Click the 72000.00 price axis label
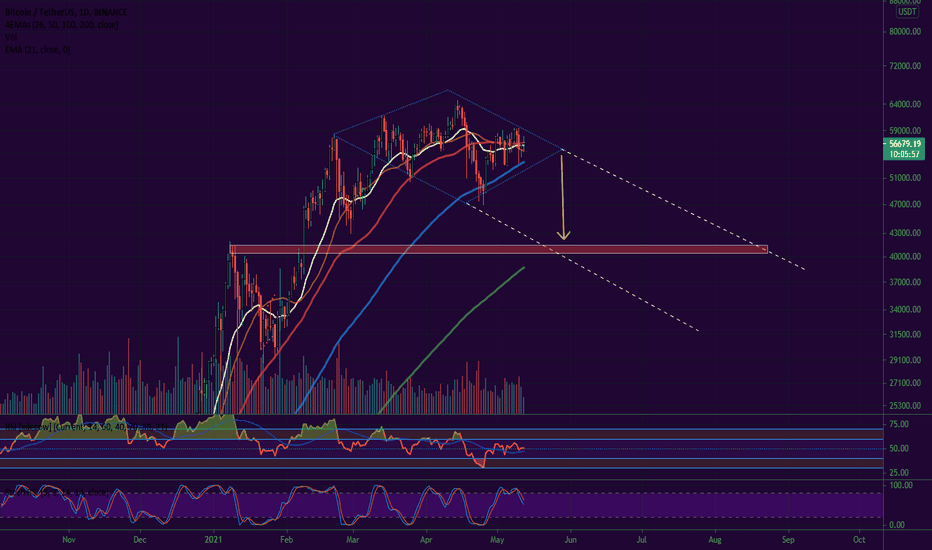This screenshot has height=550, width=932. tap(905, 66)
